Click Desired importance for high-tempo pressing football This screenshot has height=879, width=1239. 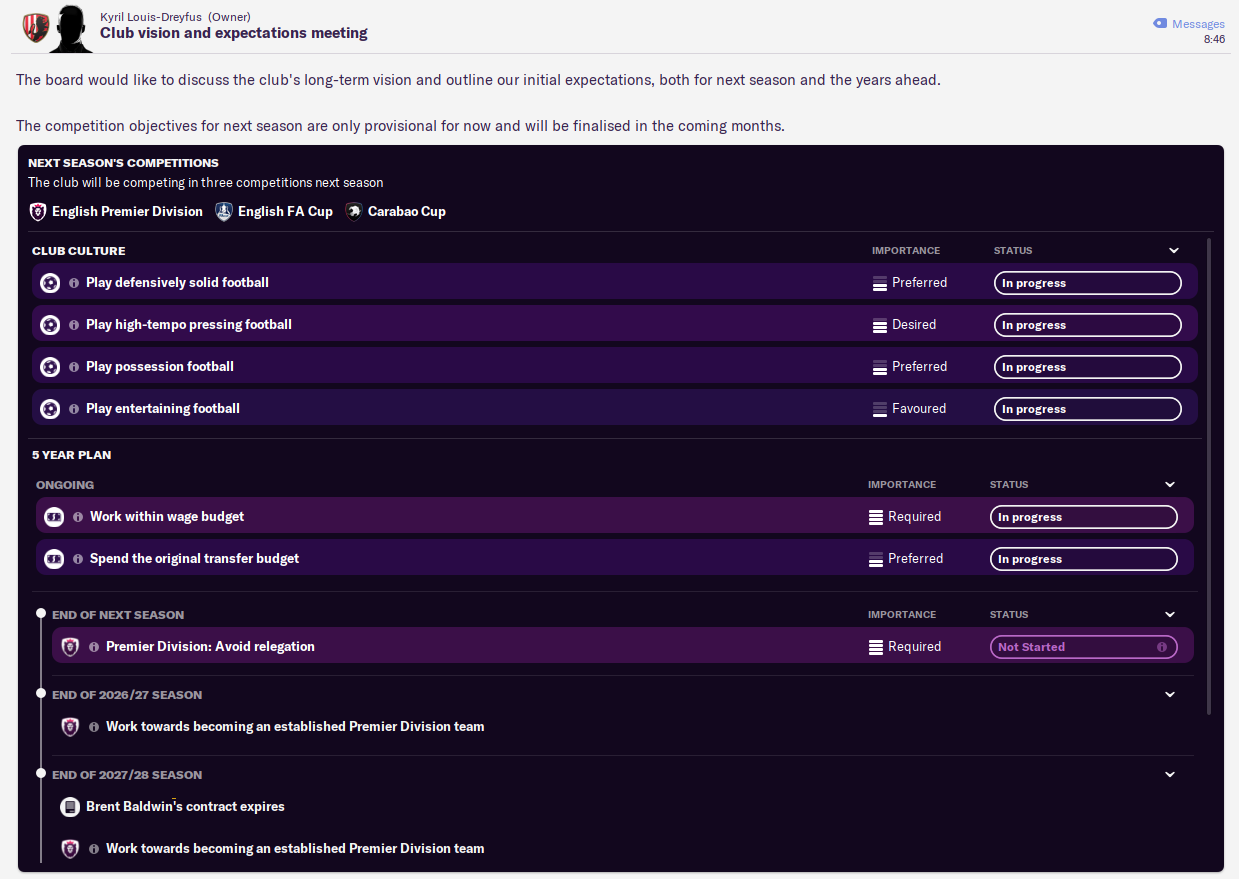pos(905,325)
